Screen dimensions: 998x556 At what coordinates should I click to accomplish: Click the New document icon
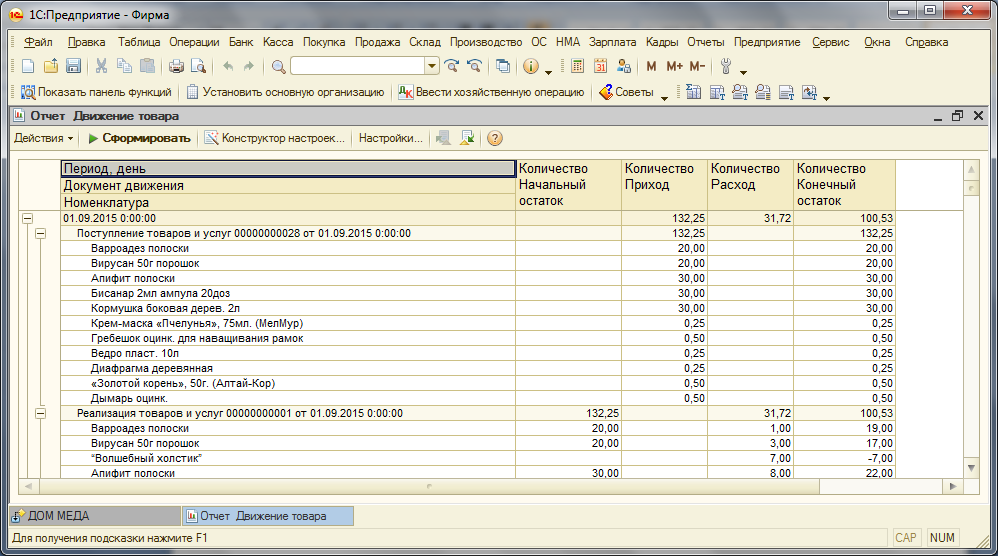(27, 66)
